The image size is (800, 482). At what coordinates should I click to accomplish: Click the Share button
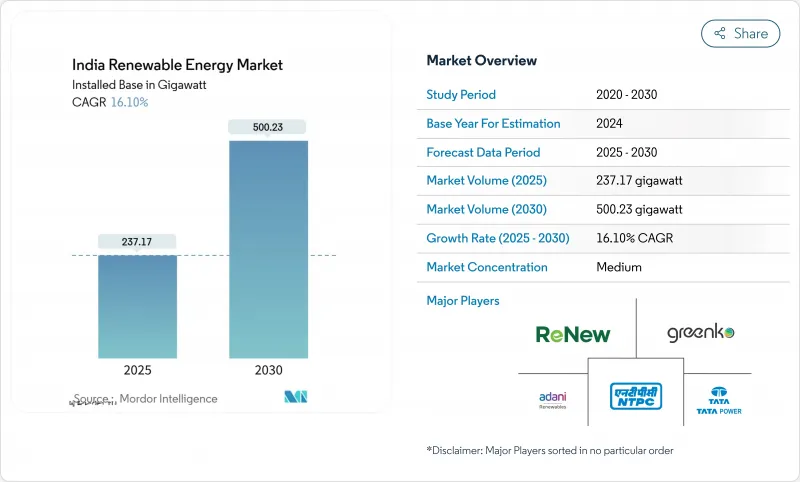(x=741, y=33)
